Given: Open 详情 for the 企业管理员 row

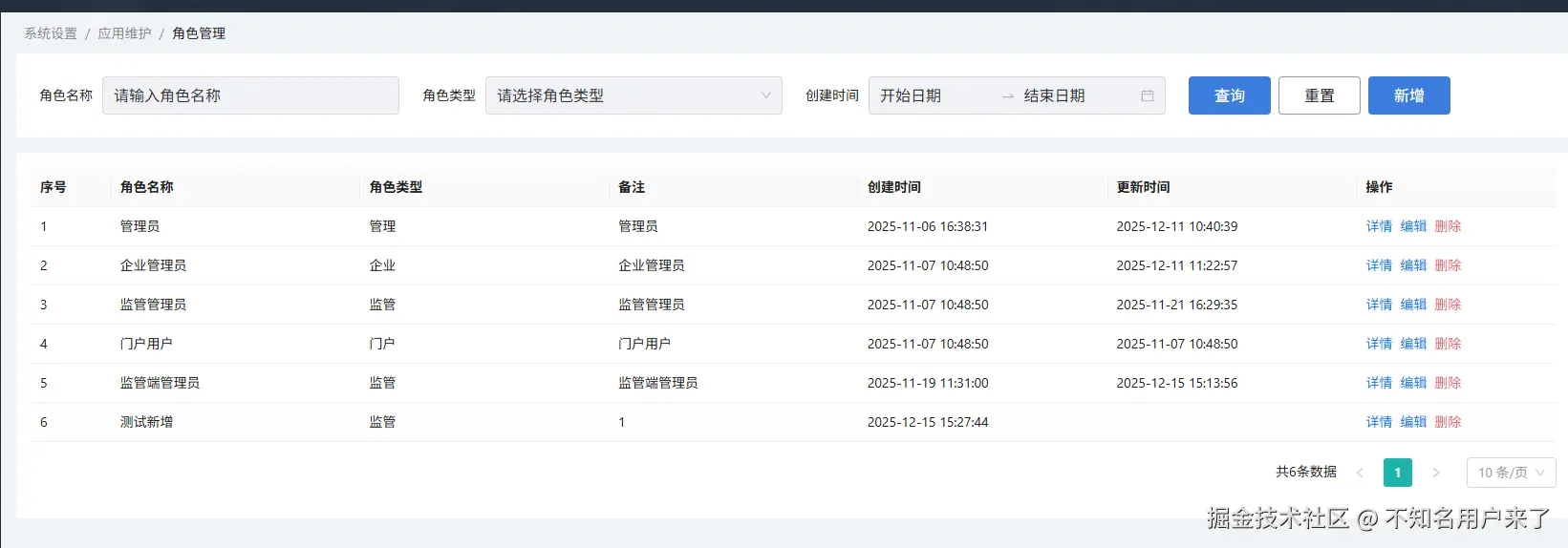Looking at the screenshot, I should 1379,265.
